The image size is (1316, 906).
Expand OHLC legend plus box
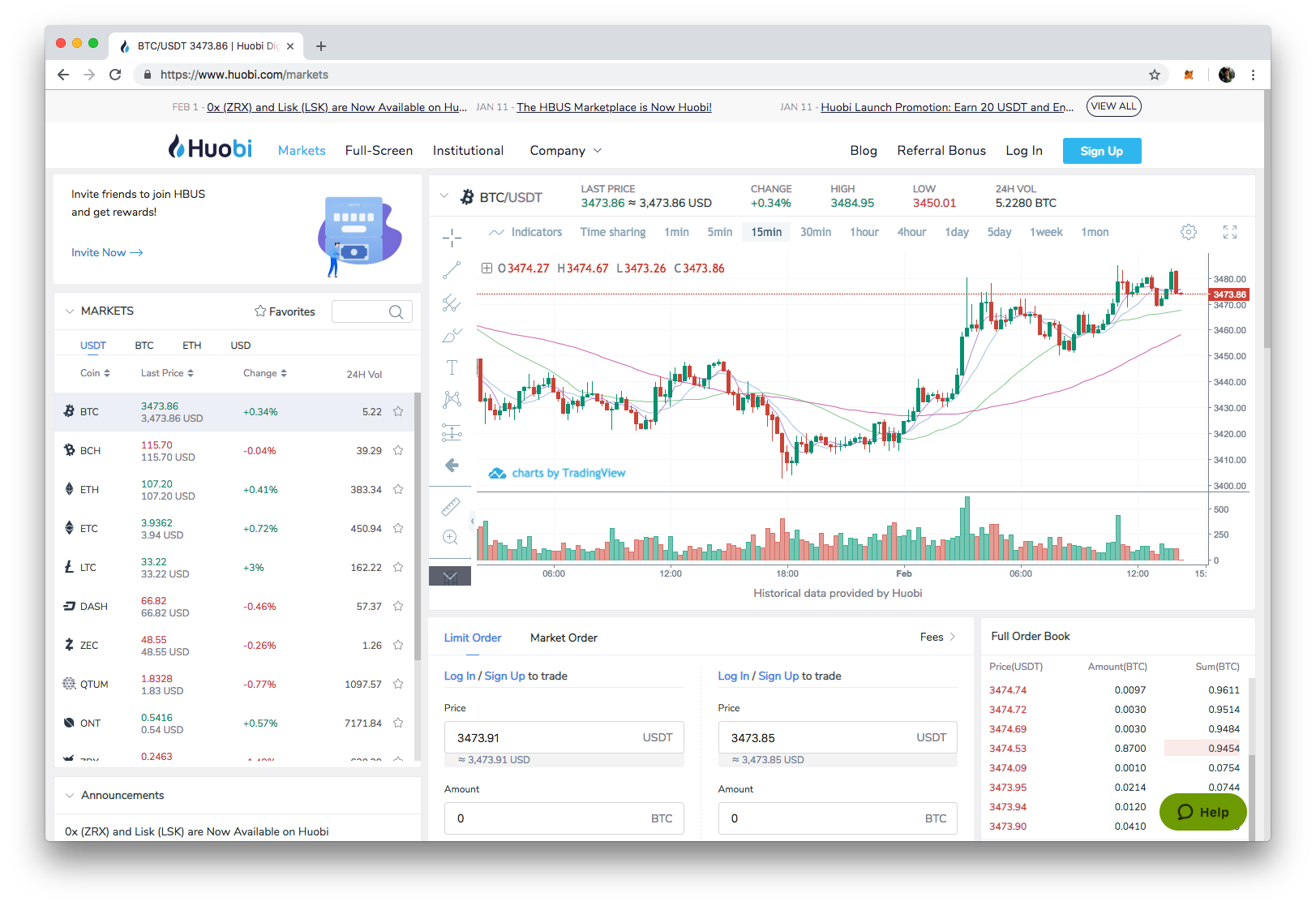coord(487,268)
